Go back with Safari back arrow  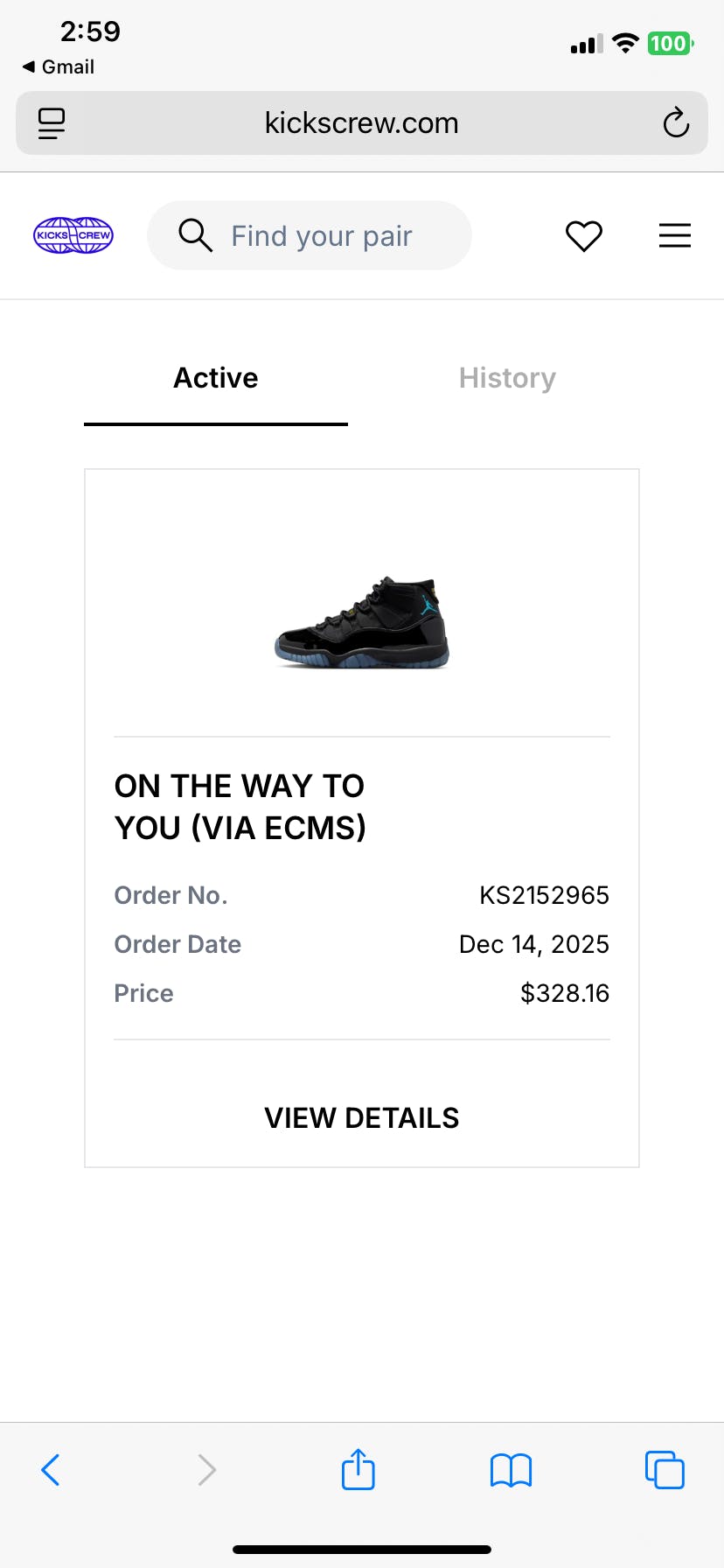[x=51, y=1470]
